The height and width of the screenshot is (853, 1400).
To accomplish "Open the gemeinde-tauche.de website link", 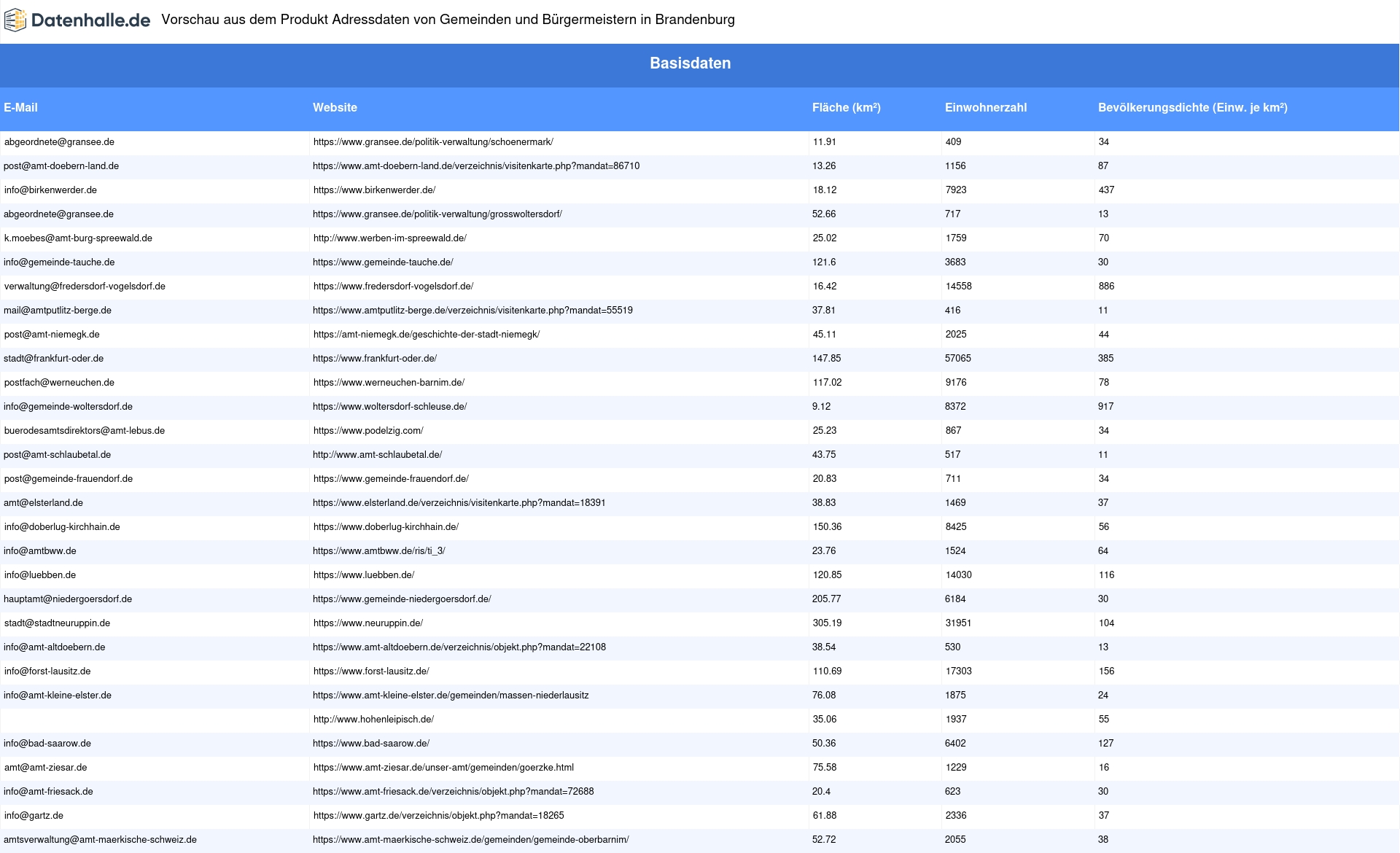I will (383, 262).
